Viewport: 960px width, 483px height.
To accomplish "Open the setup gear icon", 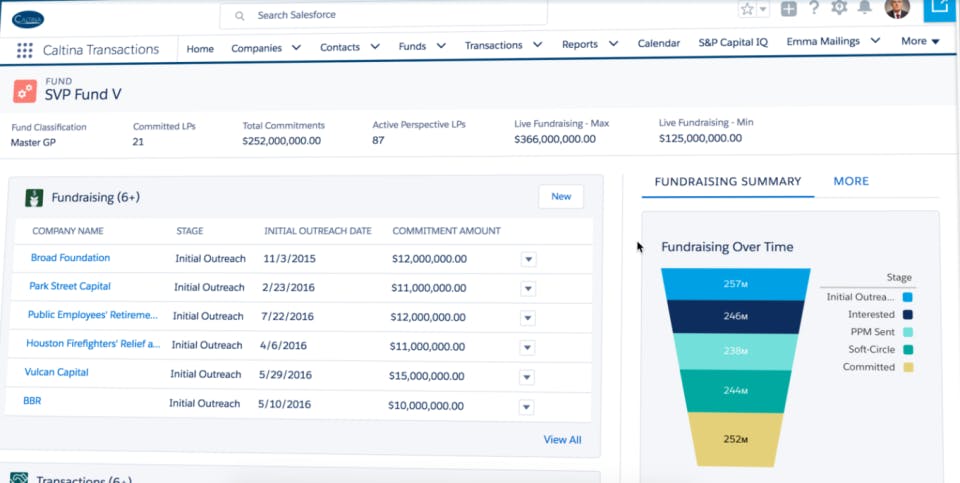I will click(839, 7).
